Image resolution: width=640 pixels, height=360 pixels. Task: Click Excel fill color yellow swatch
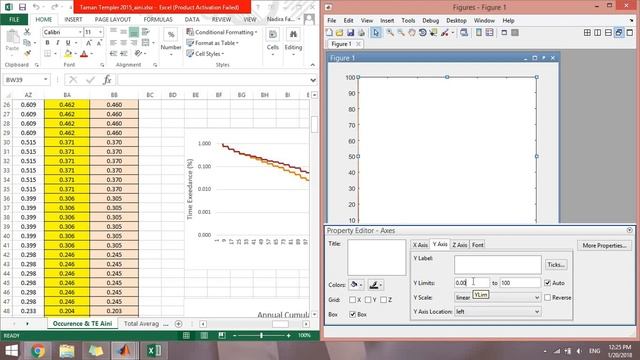point(68,53)
